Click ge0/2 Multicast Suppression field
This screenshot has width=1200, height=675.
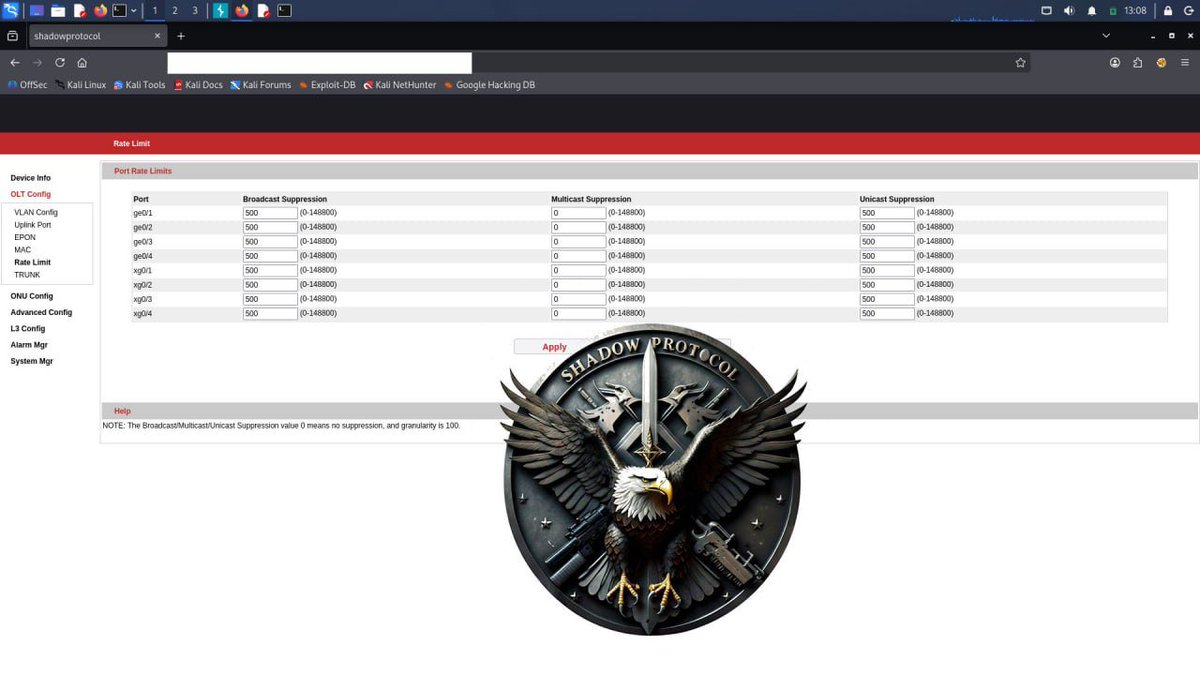(x=579, y=227)
